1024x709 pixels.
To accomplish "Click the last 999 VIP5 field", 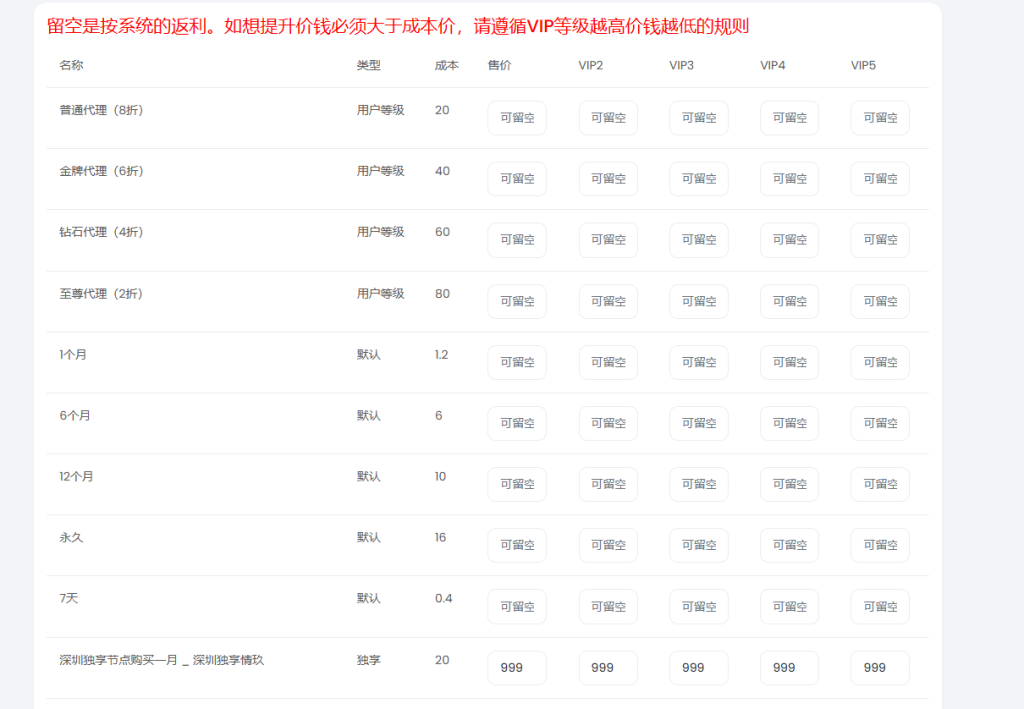I will [879, 667].
